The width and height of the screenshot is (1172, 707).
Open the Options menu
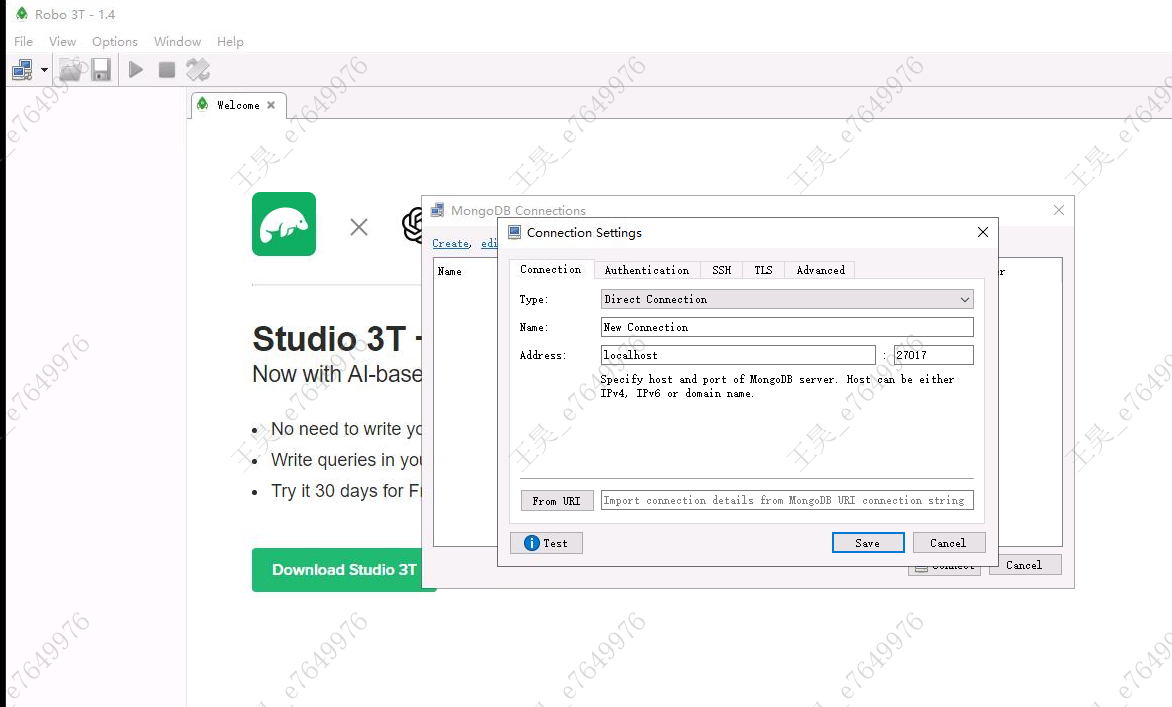click(x=114, y=42)
